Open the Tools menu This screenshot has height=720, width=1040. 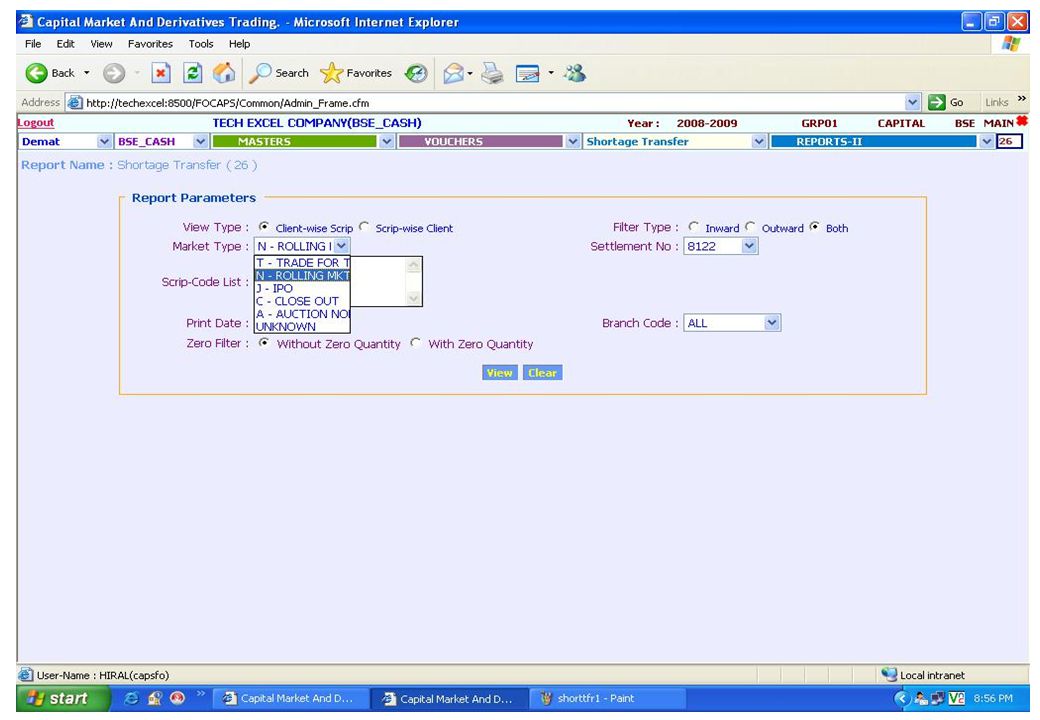click(x=200, y=44)
